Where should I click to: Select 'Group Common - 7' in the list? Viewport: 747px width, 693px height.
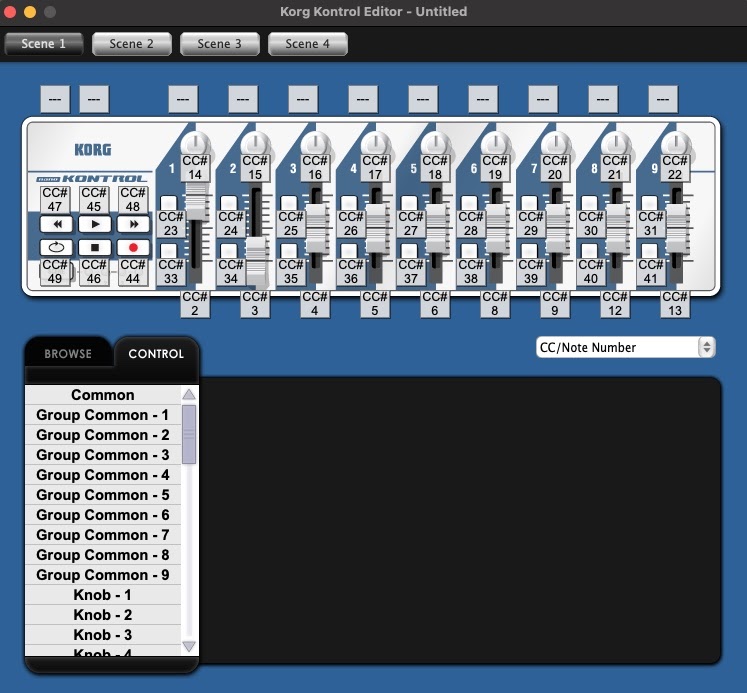click(x=103, y=535)
